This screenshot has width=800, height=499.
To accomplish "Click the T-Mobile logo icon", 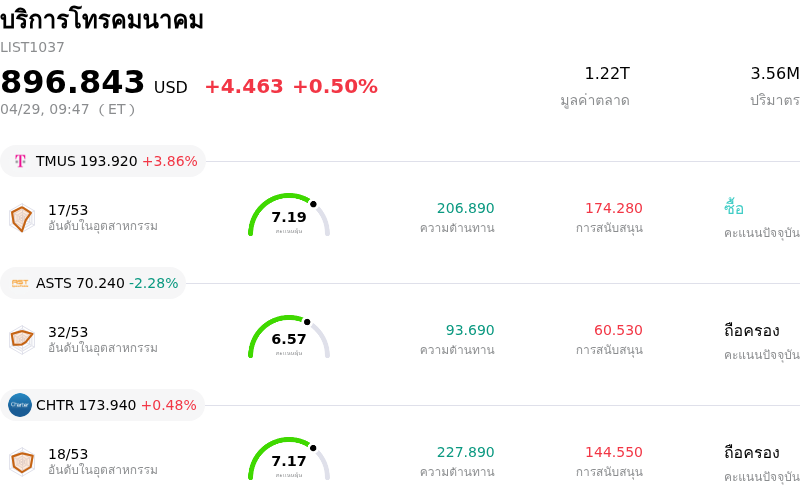I will (20, 161).
